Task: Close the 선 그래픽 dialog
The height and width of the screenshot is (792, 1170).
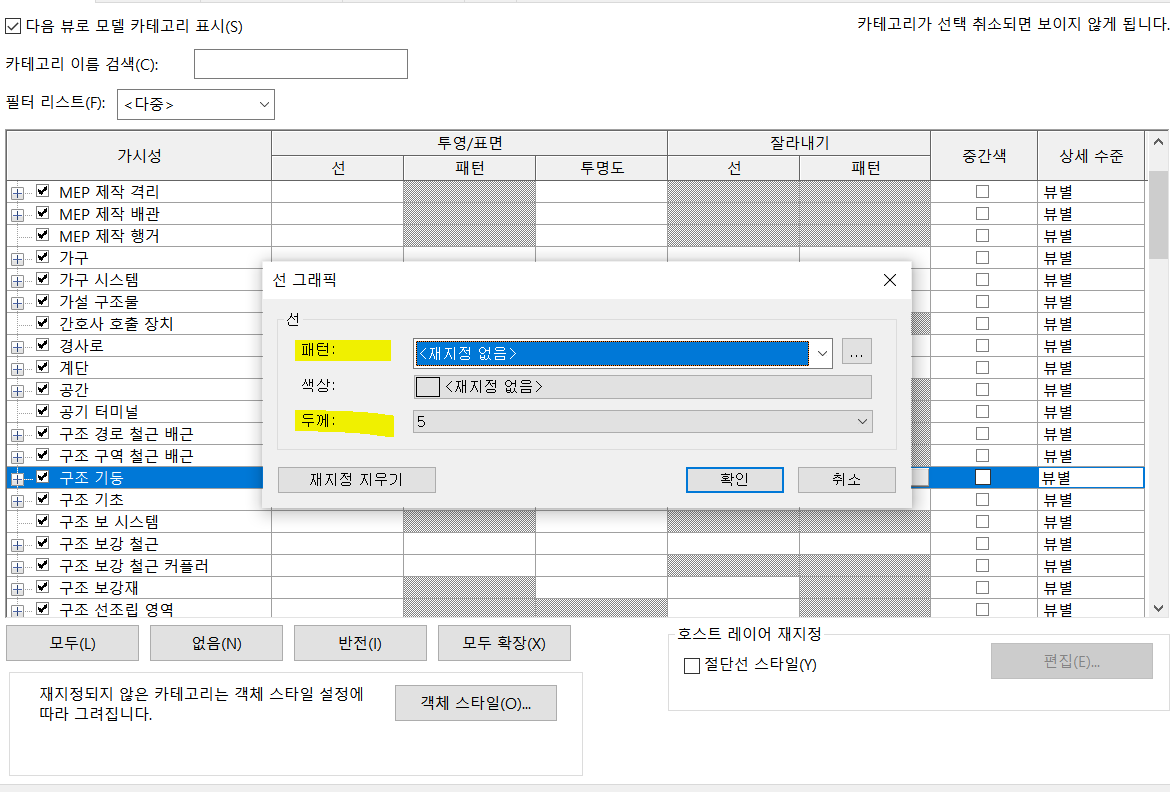Action: 889,280
